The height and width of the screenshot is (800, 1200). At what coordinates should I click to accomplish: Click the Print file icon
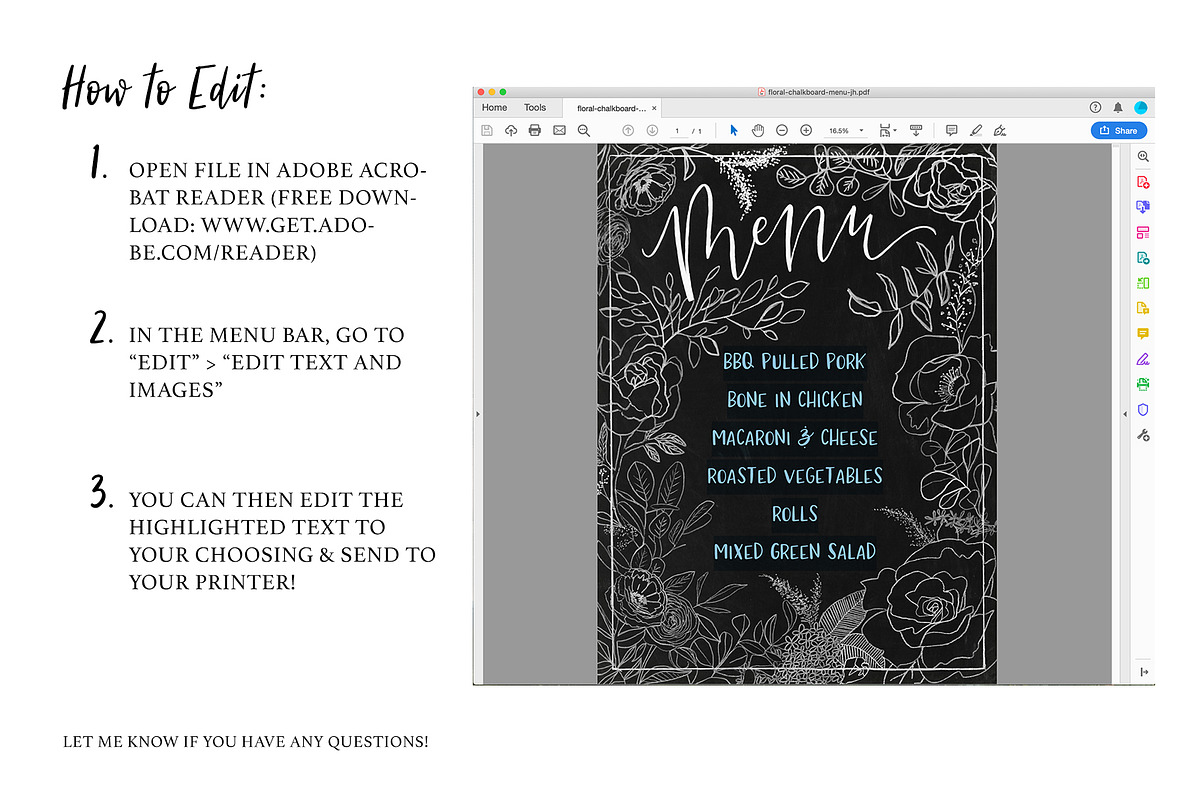535,130
